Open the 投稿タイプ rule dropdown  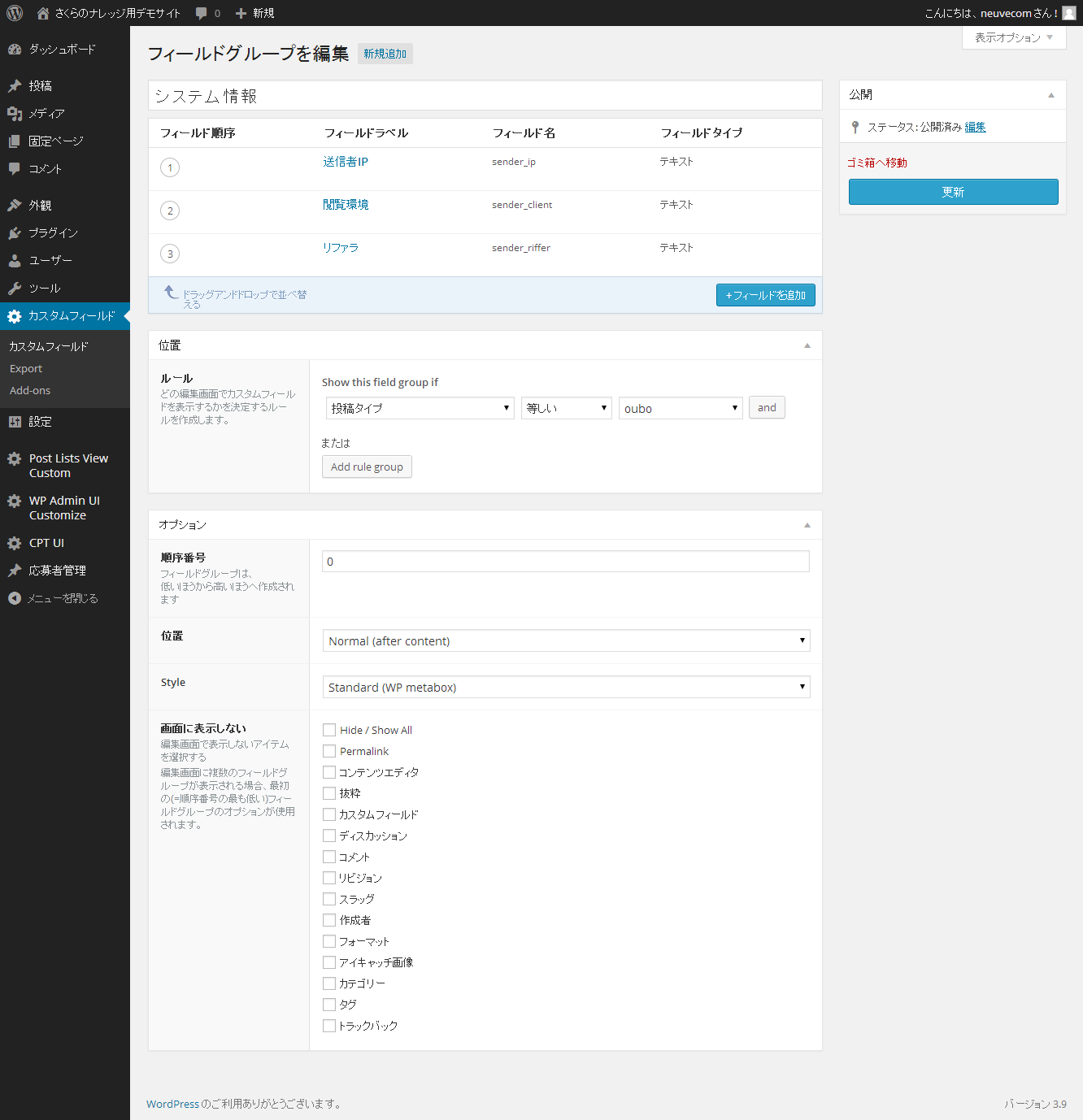coord(420,408)
